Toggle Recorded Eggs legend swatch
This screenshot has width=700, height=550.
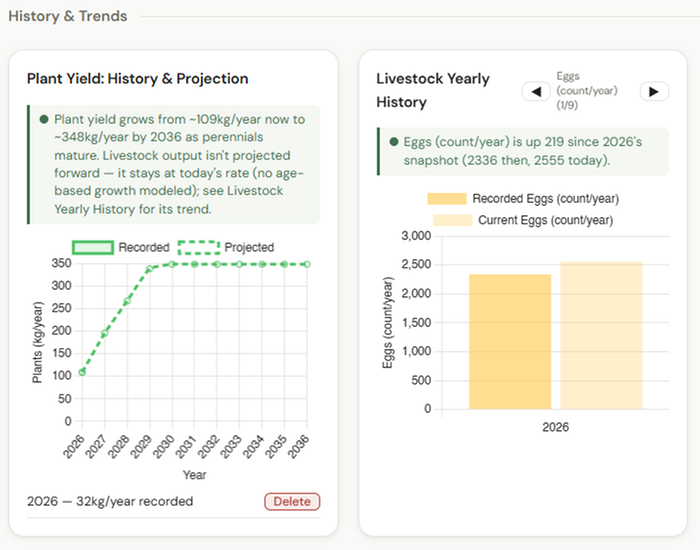tap(447, 199)
